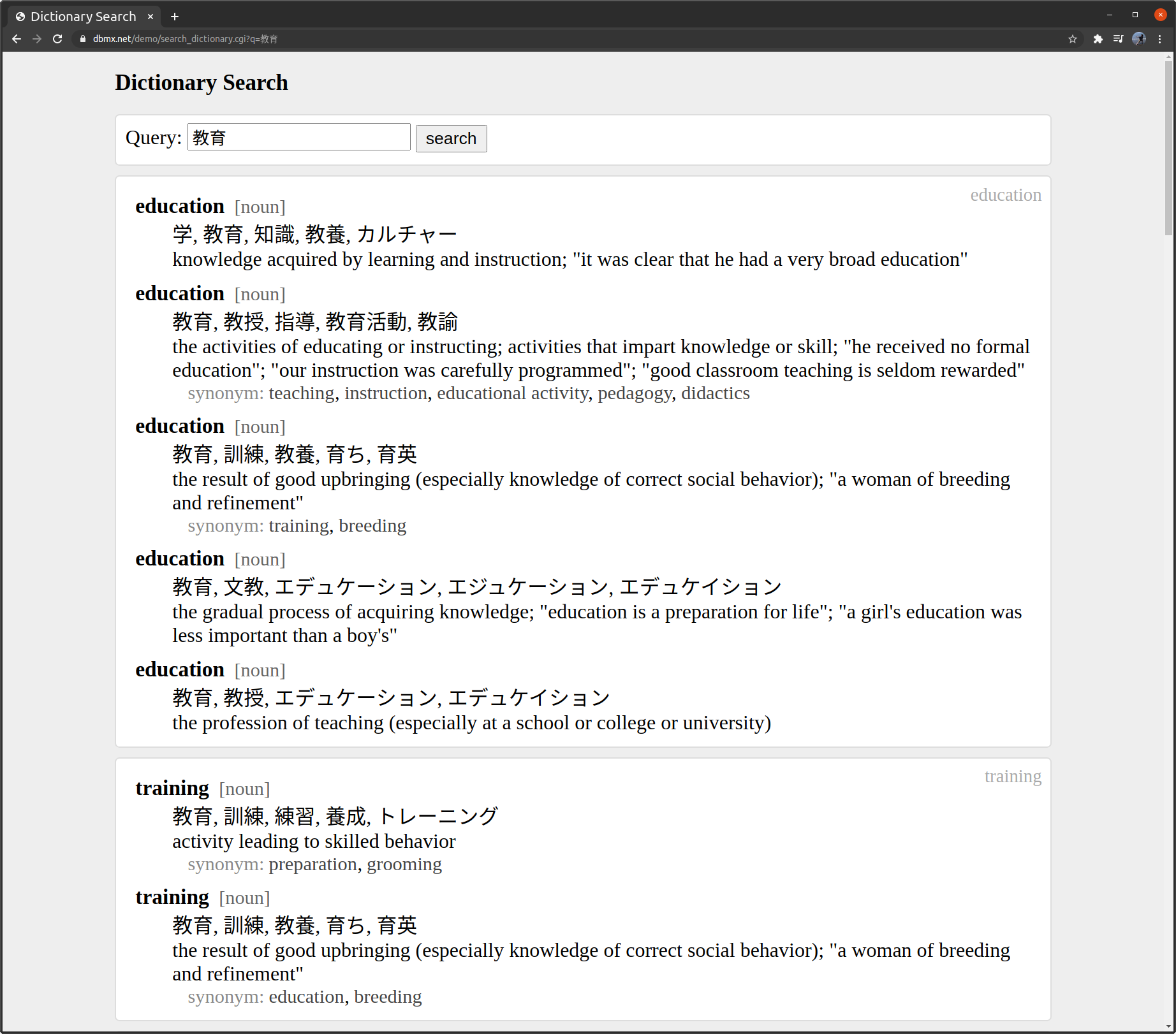
Task: Follow the synonym link grooming
Action: point(404,864)
